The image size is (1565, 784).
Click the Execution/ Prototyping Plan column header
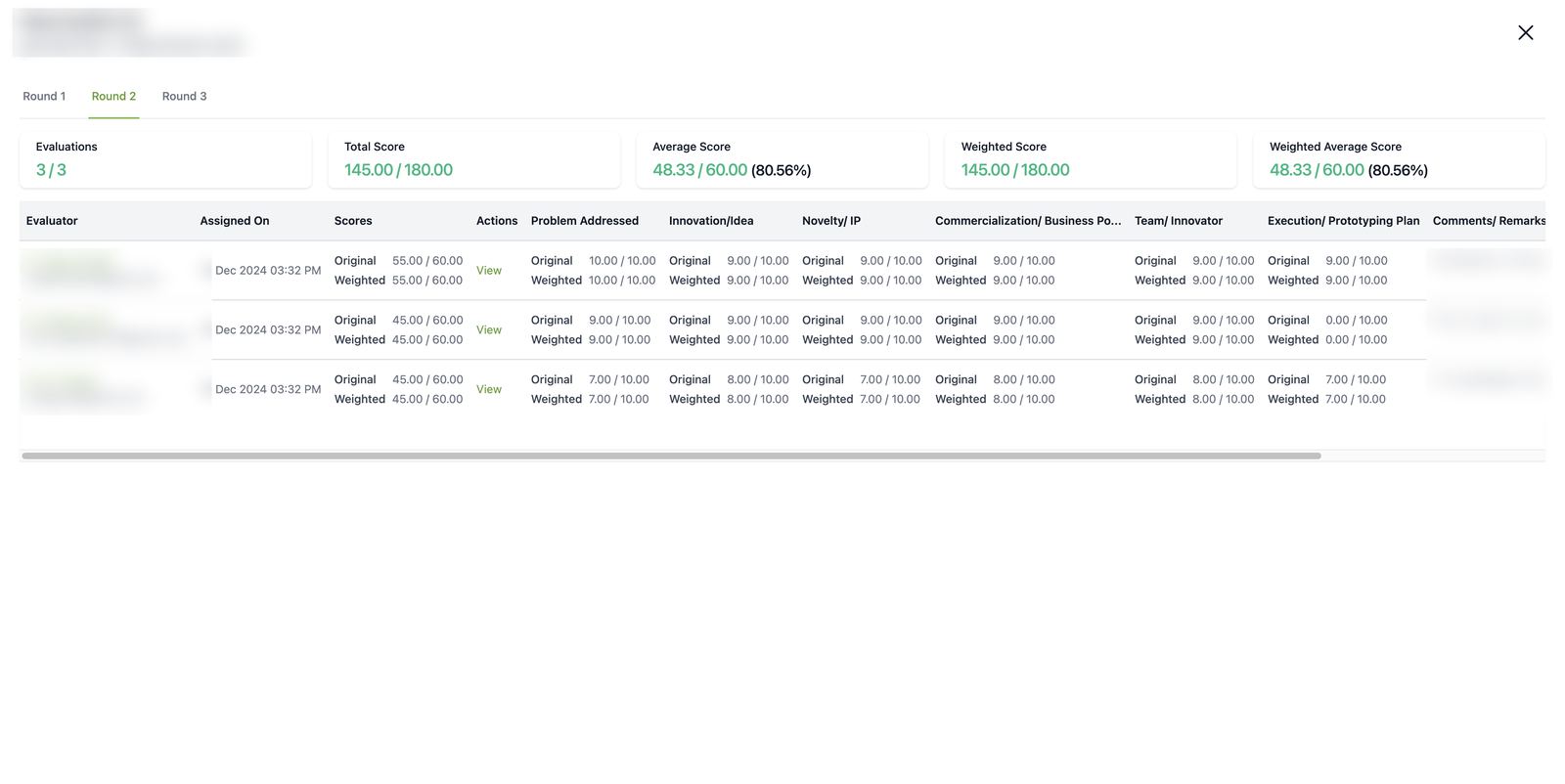(x=1344, y=221)
